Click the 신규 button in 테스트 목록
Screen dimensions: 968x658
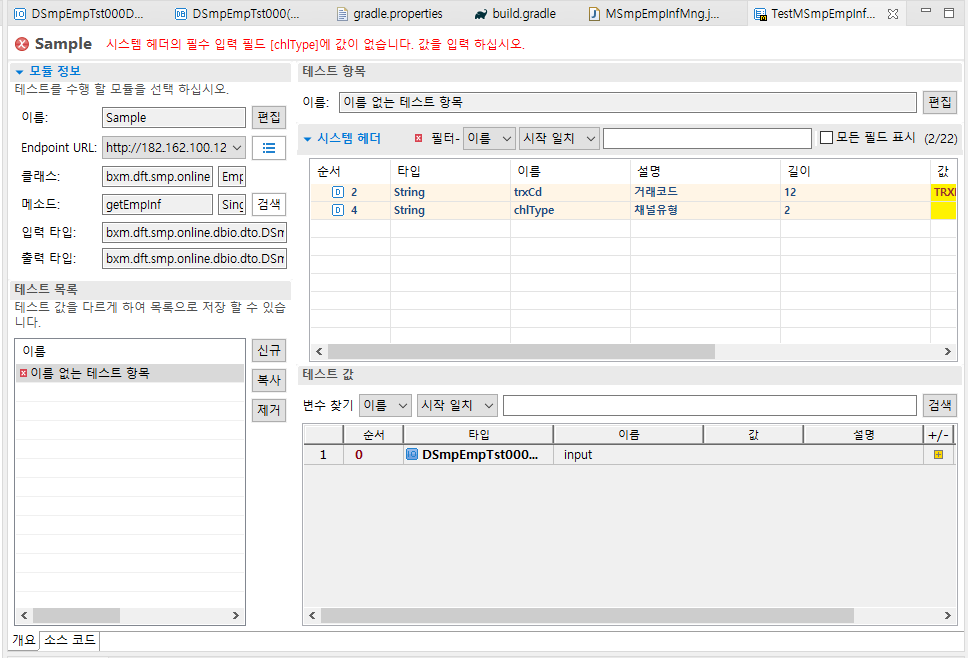click(x=268, y=350)
